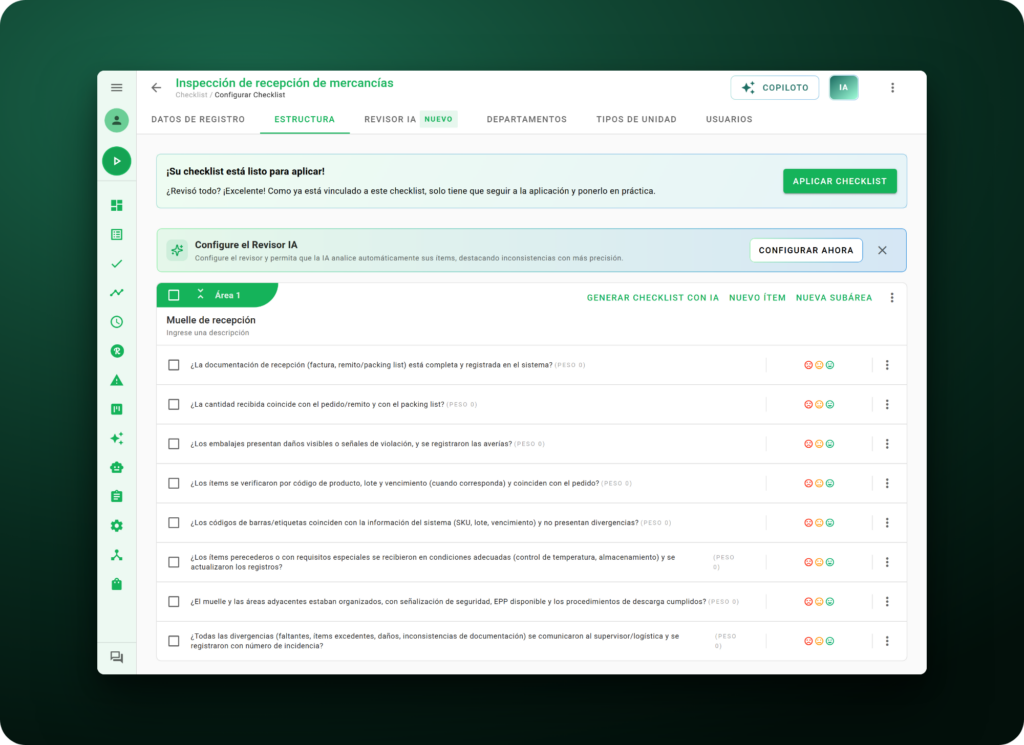Open the robot icon in sidebar
The image size is (1024, 745).
pyautogui.click(x=116, y=468)
